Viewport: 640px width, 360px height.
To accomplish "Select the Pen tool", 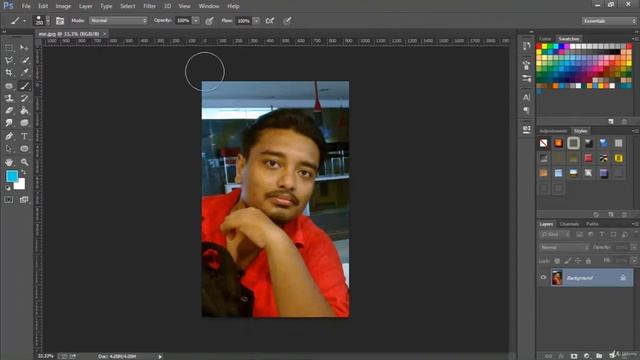I will click(9, 136).
